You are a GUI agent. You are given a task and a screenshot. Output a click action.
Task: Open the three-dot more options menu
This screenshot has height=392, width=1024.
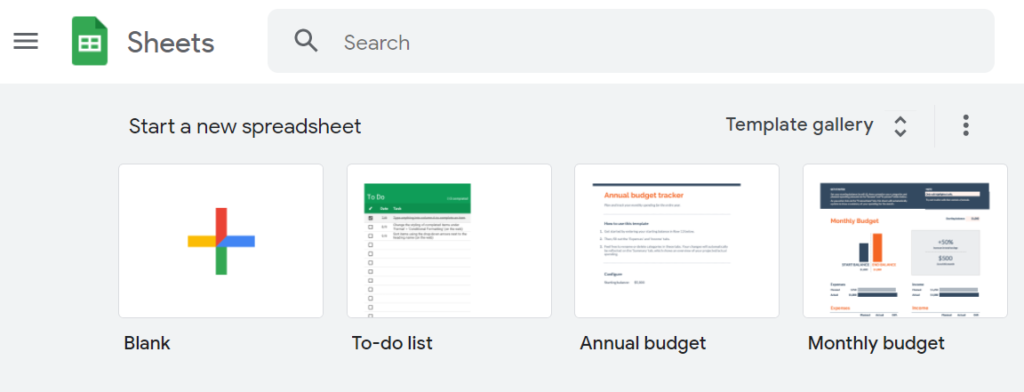click(965, 125)
